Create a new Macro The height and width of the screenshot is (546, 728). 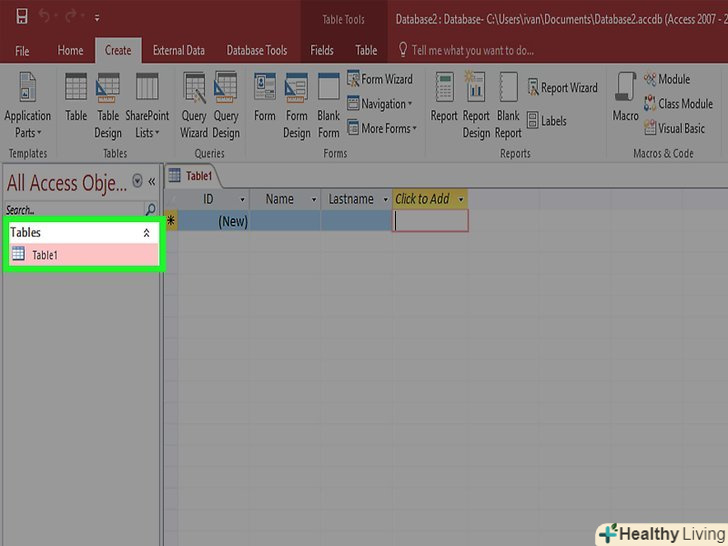625,97
